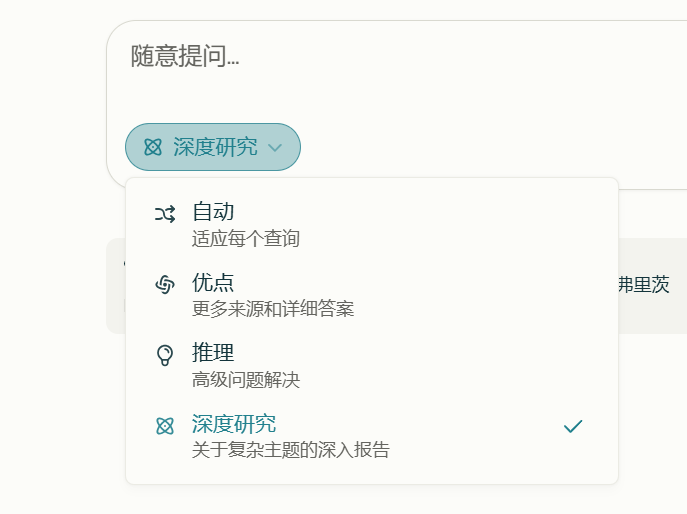
Task: Click the atom icon in the 深度研究 pill
Action: 153,147
